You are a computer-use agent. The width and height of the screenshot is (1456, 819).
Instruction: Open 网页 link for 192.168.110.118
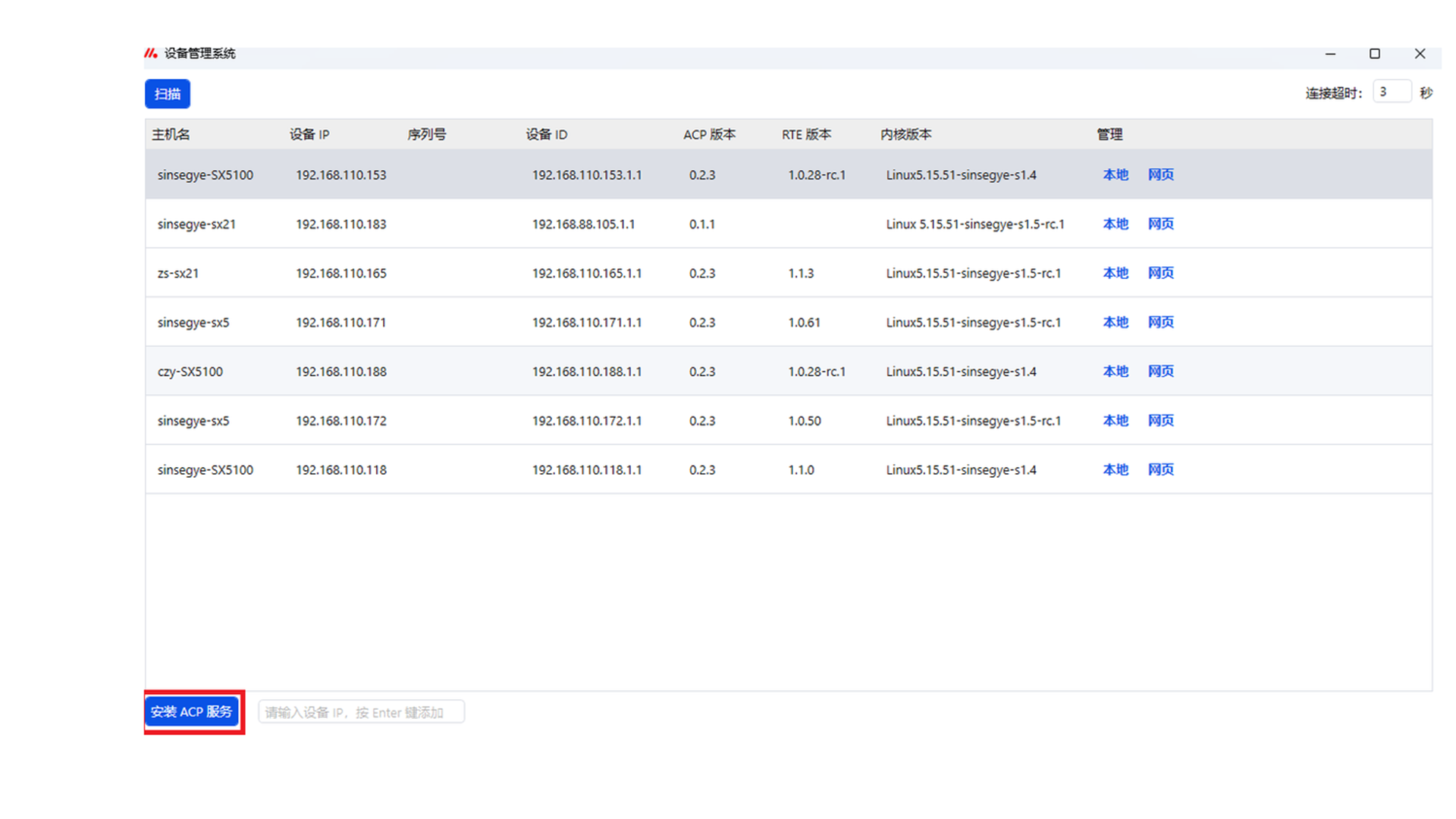[x=1160, y=470]
